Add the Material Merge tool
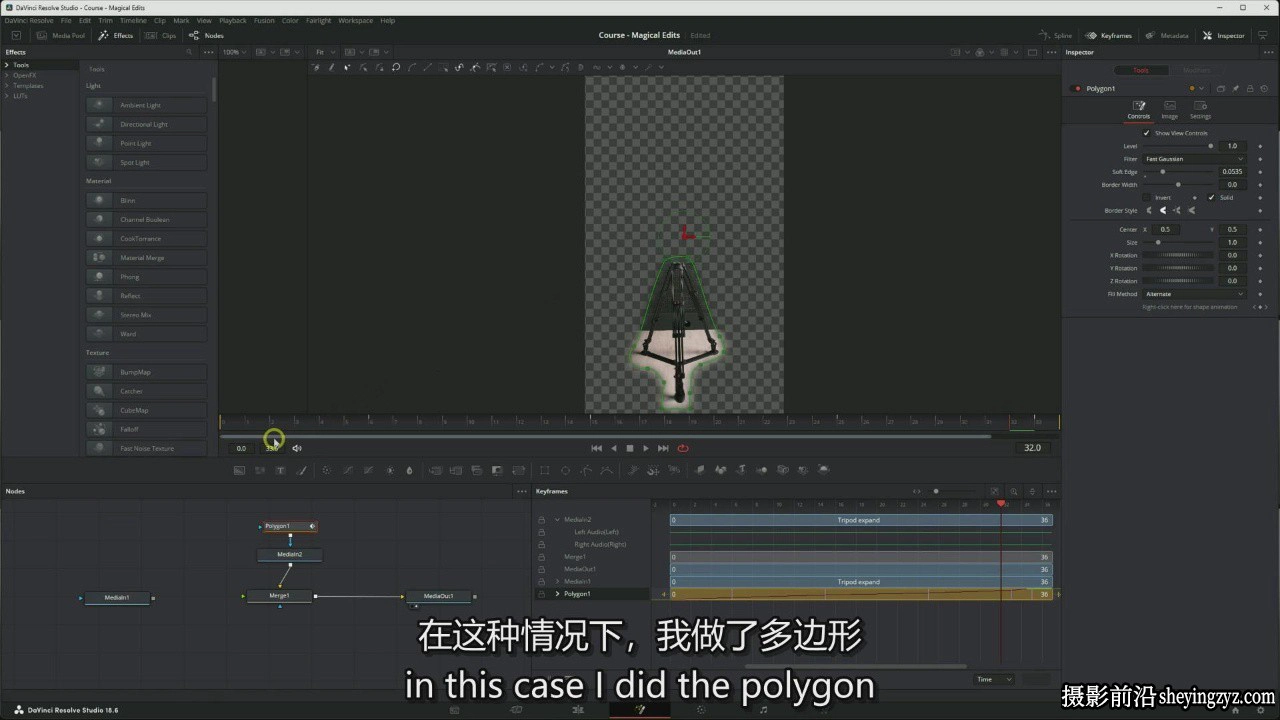This screenshot has height=720, width=1280. 147,258
